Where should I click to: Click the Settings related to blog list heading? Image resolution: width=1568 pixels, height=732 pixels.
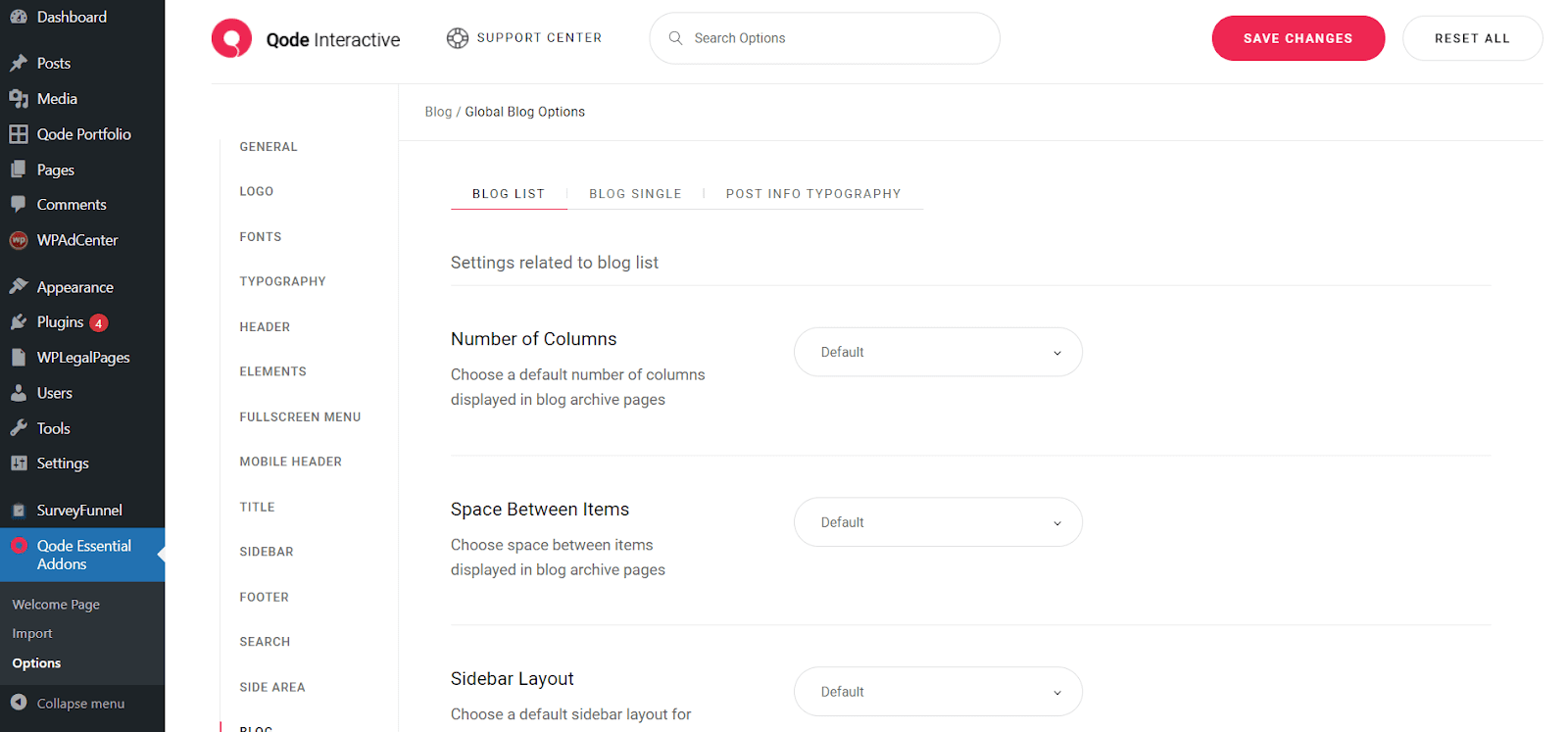pos(555,263)
